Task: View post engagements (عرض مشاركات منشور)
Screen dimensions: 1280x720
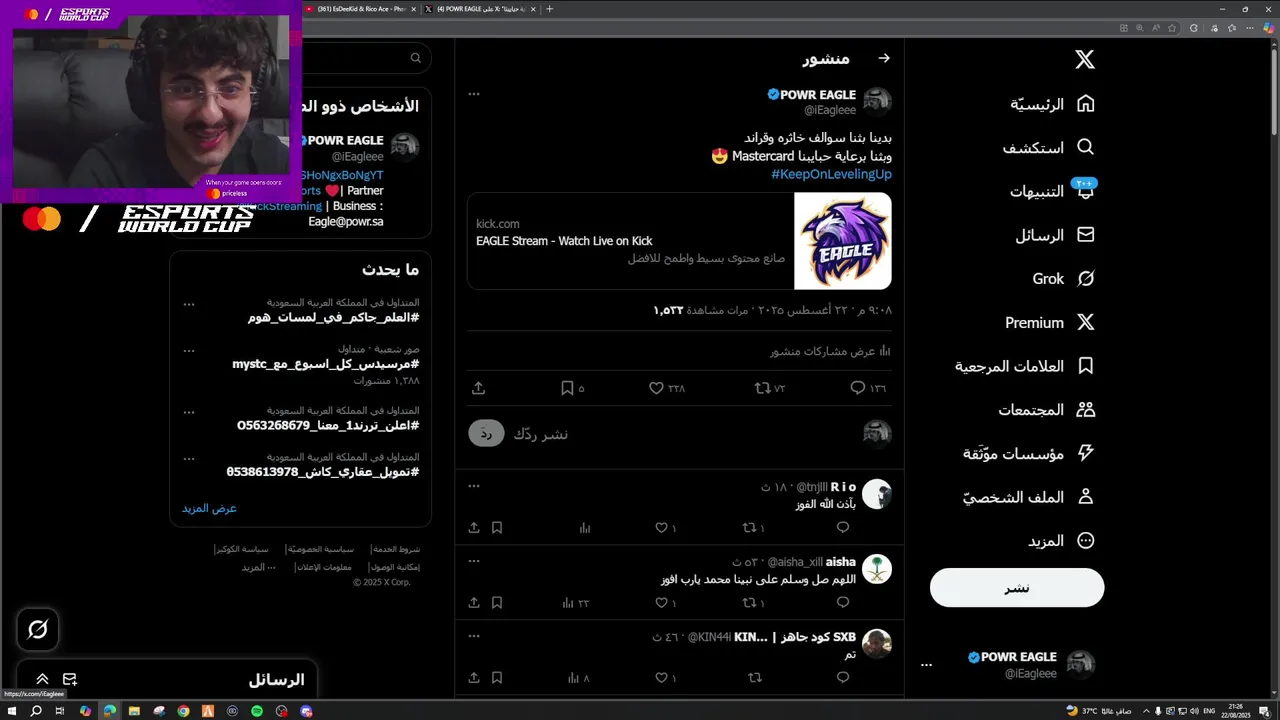Action: 830,351
